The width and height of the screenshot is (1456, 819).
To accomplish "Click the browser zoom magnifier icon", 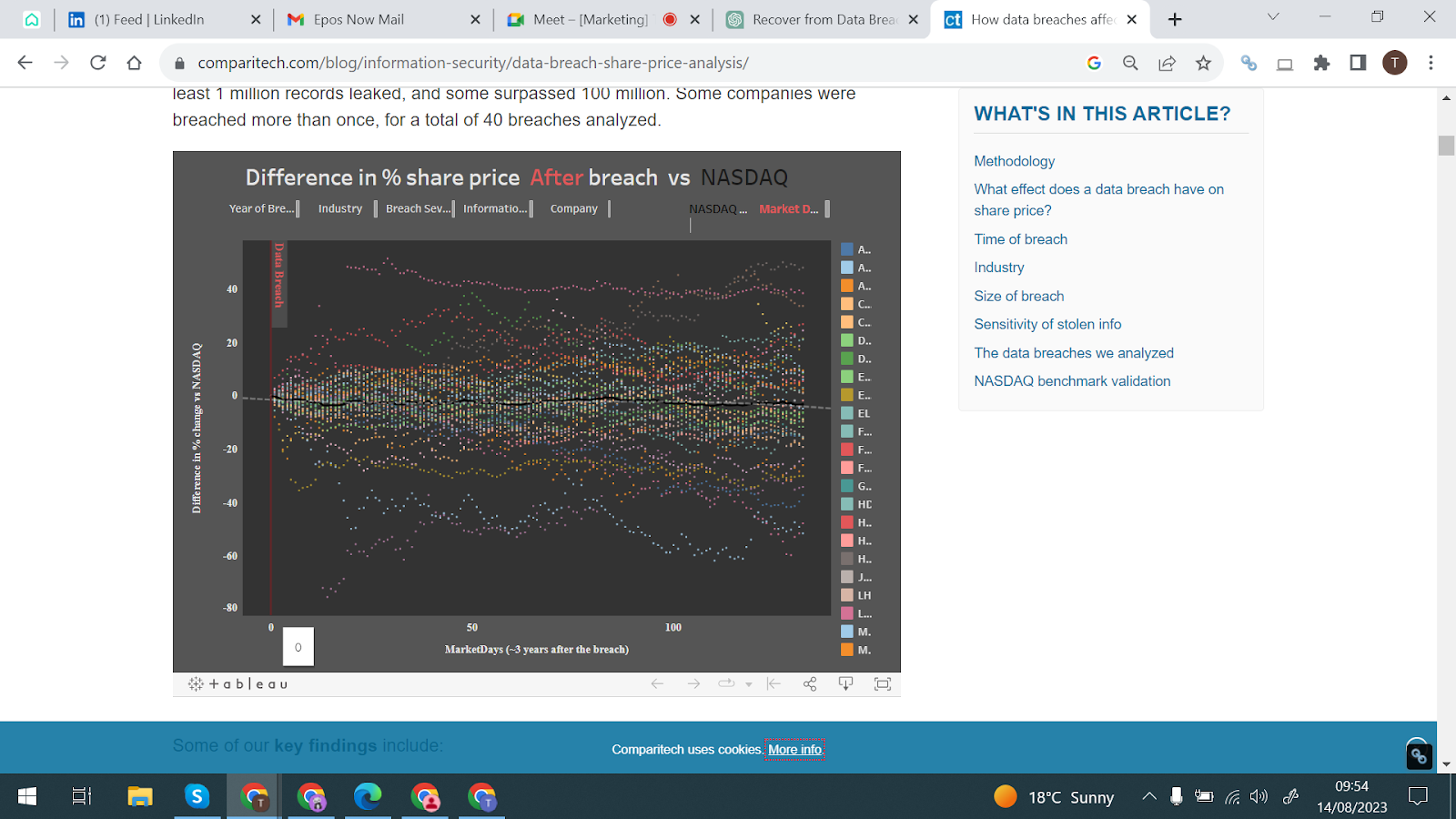I will tap(1130, 63).
